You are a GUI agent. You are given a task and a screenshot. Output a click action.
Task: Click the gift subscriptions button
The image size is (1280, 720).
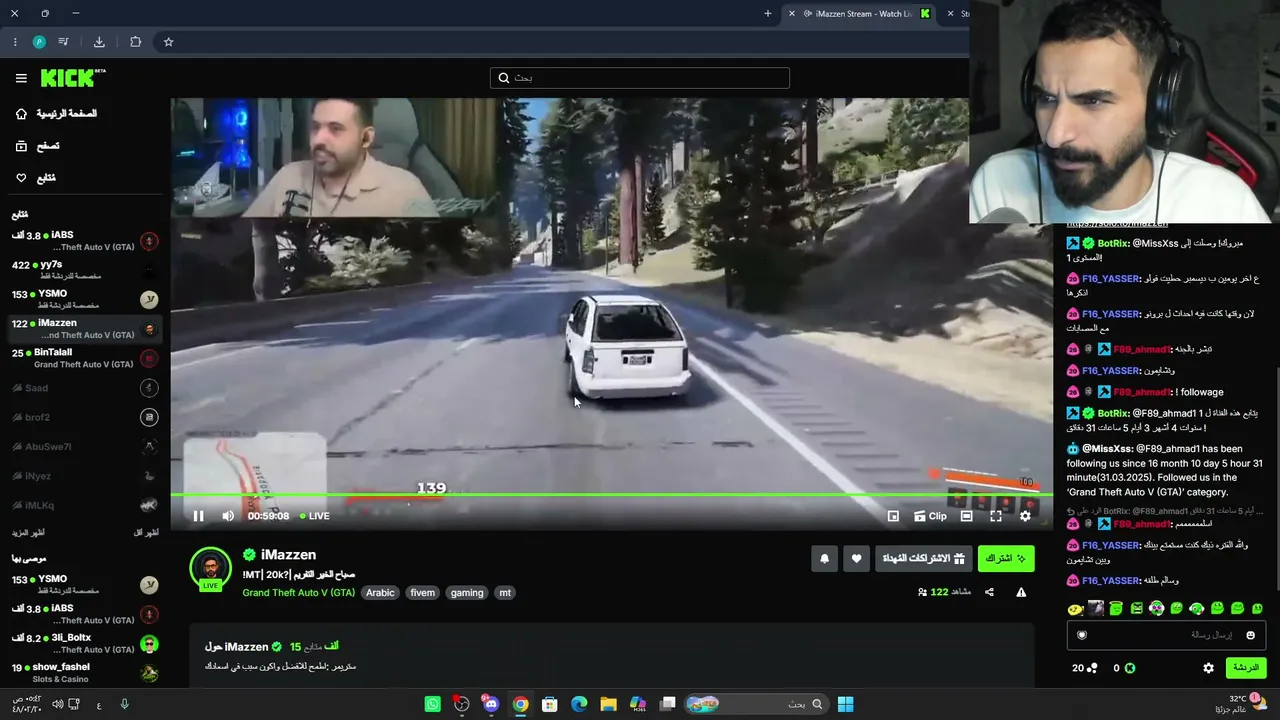tap(923, 559)
